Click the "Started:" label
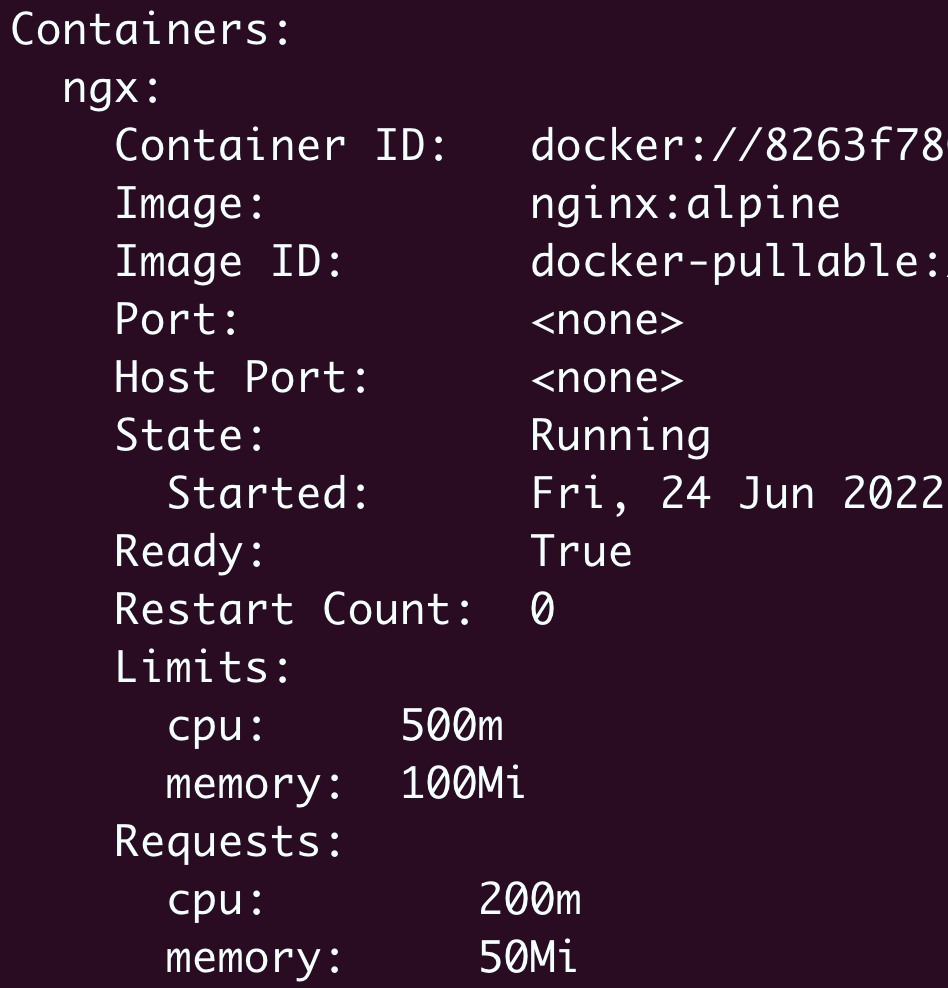 (267, 494)
